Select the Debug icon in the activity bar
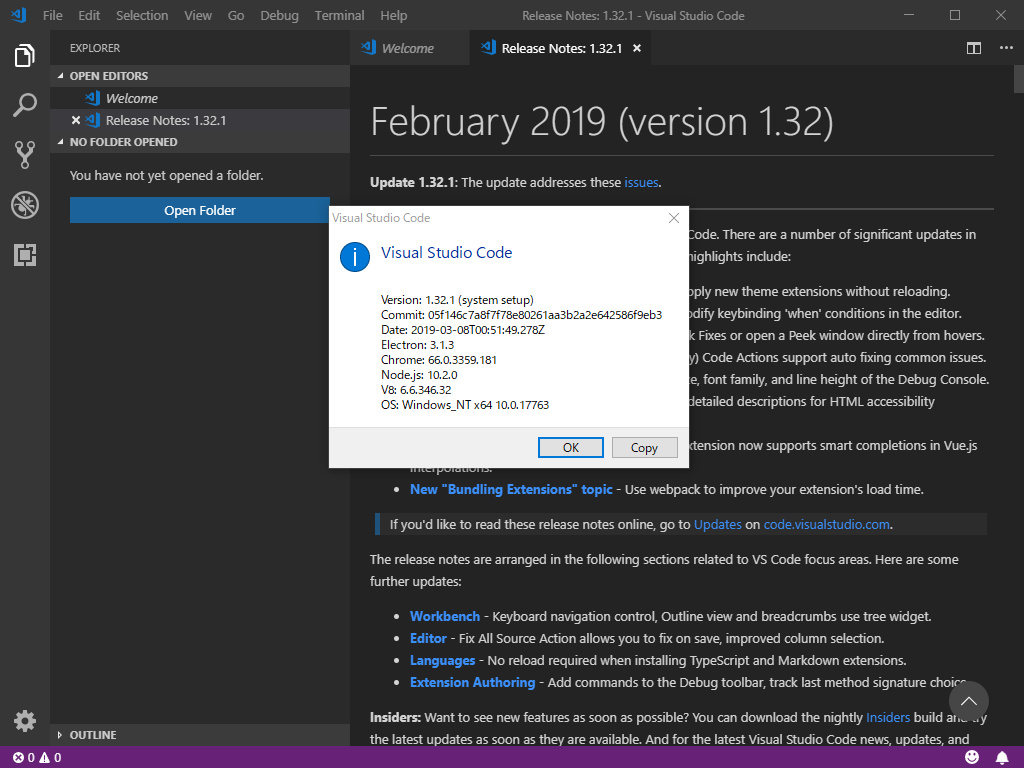The width and height of the screenshot is (1024, 768). point(24,205)
